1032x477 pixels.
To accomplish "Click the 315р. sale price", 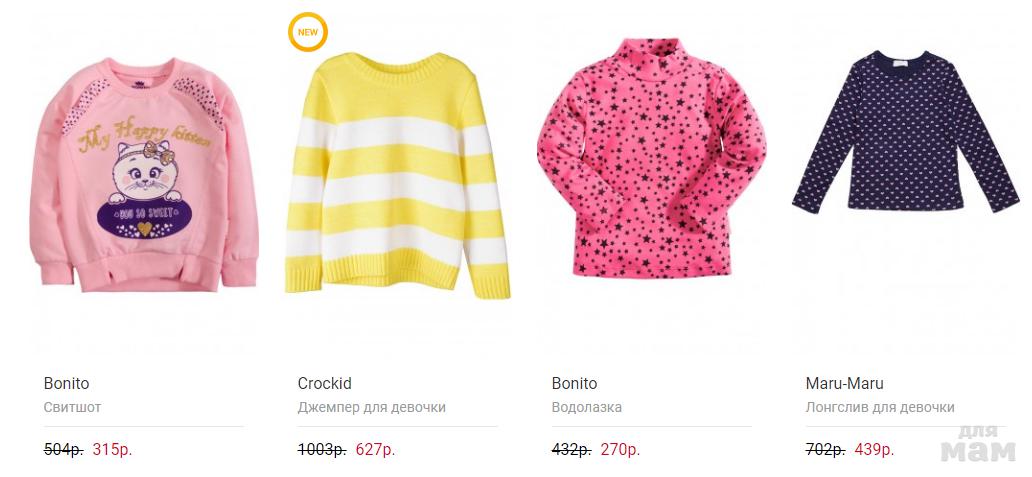I will tap(112, 450).
